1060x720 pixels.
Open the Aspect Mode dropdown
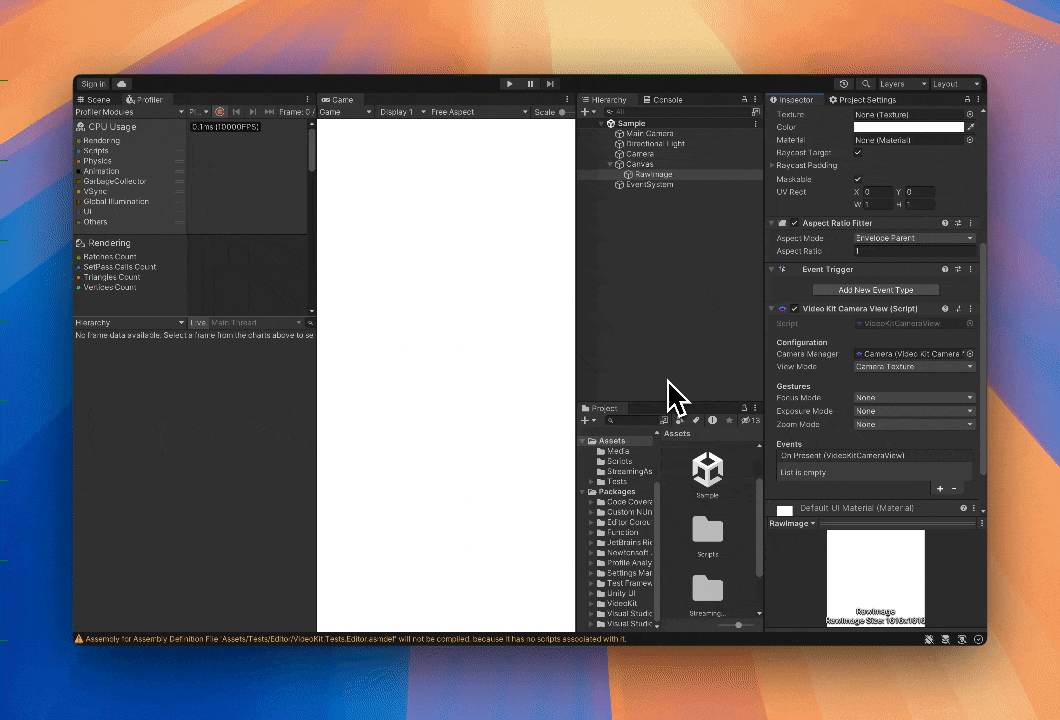(914, 238)
